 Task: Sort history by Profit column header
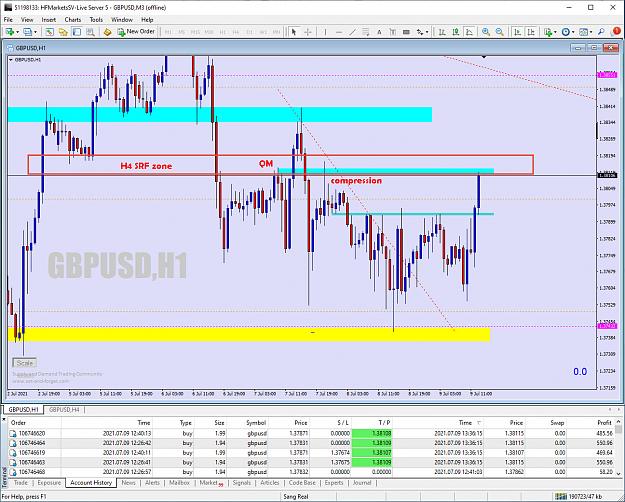pyautogui.click(x=604, y=423)
